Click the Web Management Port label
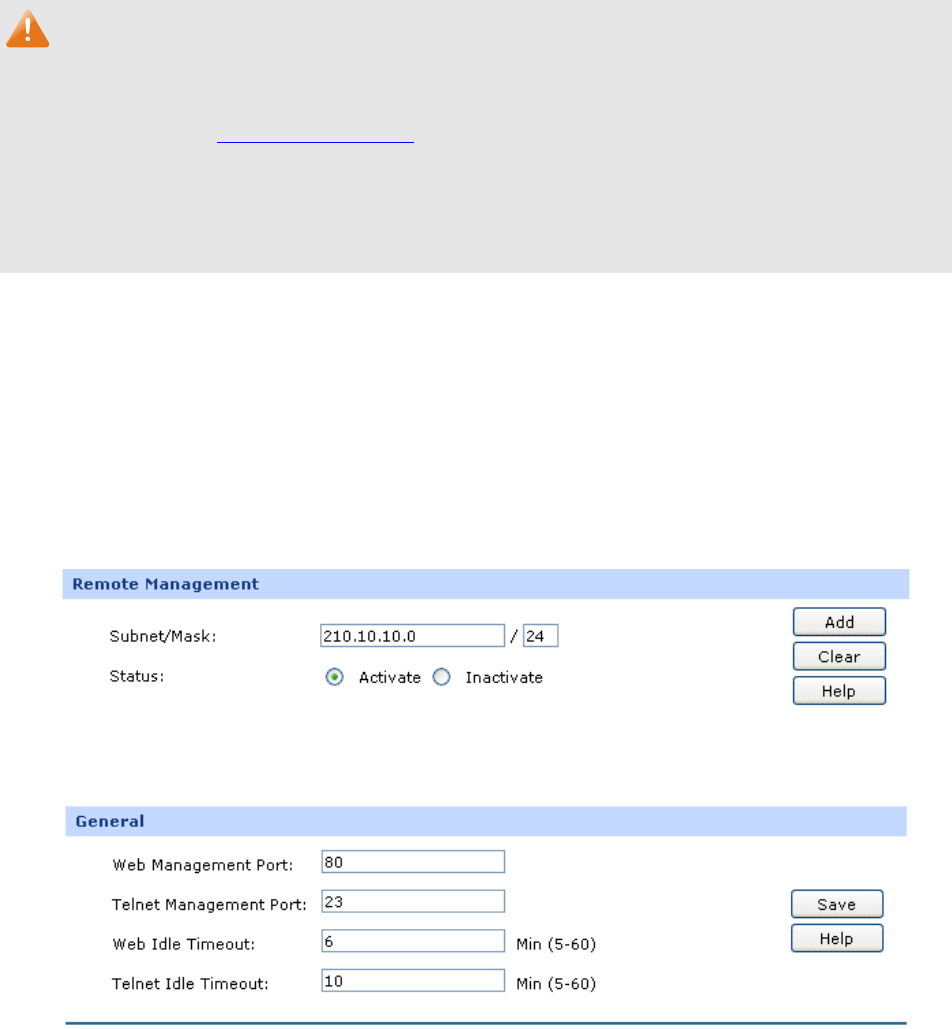Image resolution: width=952 pixels, height=1029 pixels. pos(203,865)
